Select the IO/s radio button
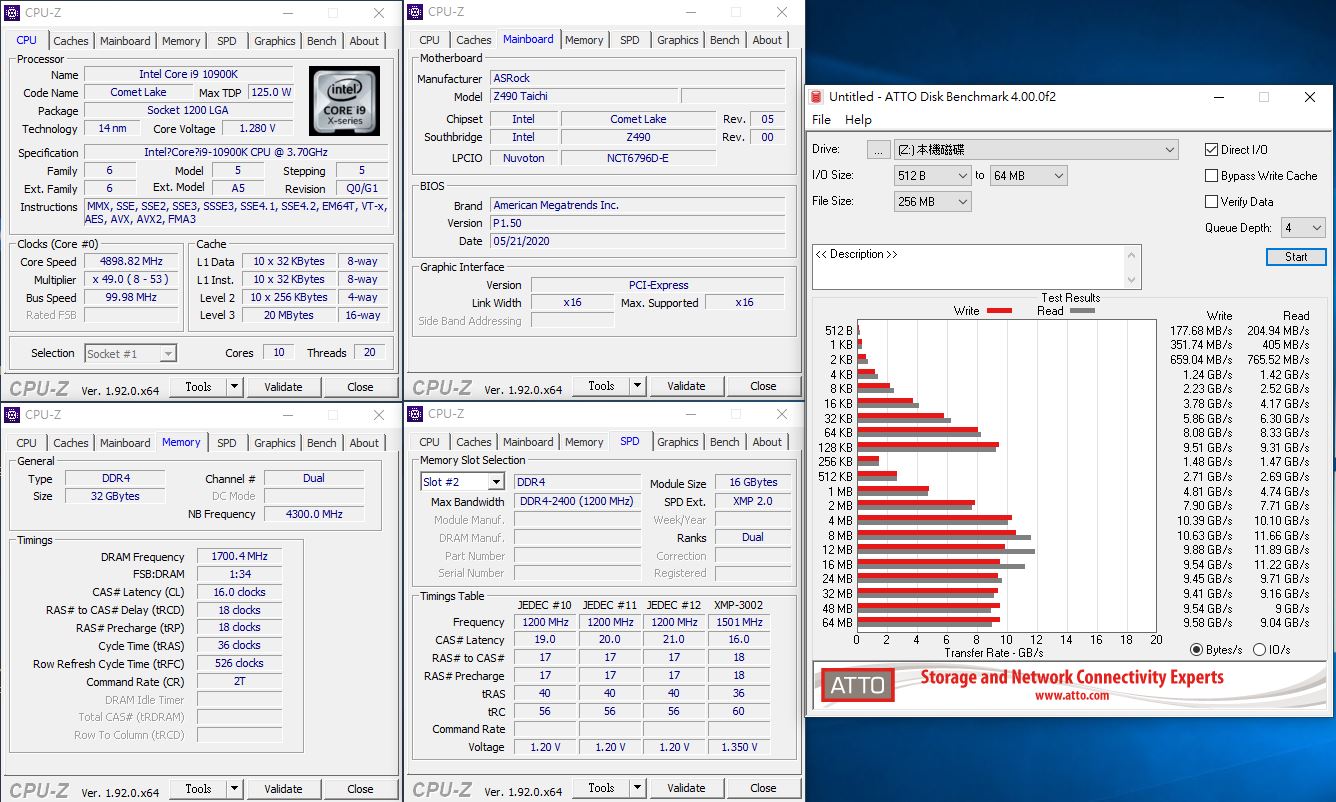The height and width of the screenshot is (802, 1336). (x=1259, y=650)
